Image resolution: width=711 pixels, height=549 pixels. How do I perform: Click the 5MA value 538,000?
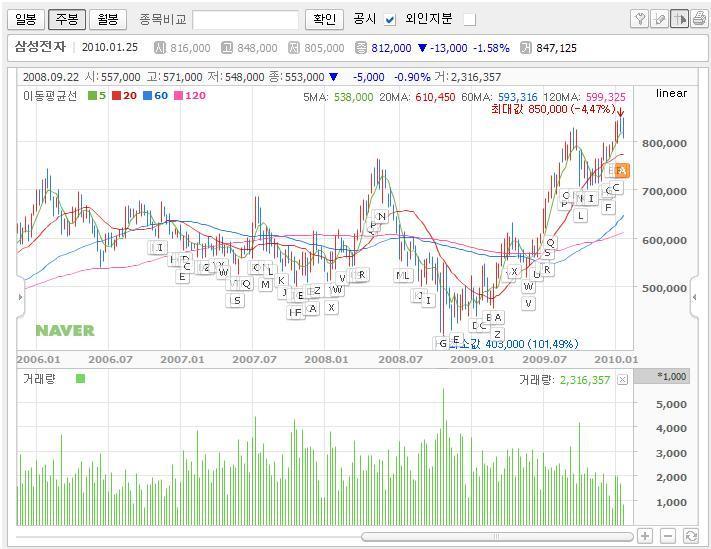pos(354,97)
